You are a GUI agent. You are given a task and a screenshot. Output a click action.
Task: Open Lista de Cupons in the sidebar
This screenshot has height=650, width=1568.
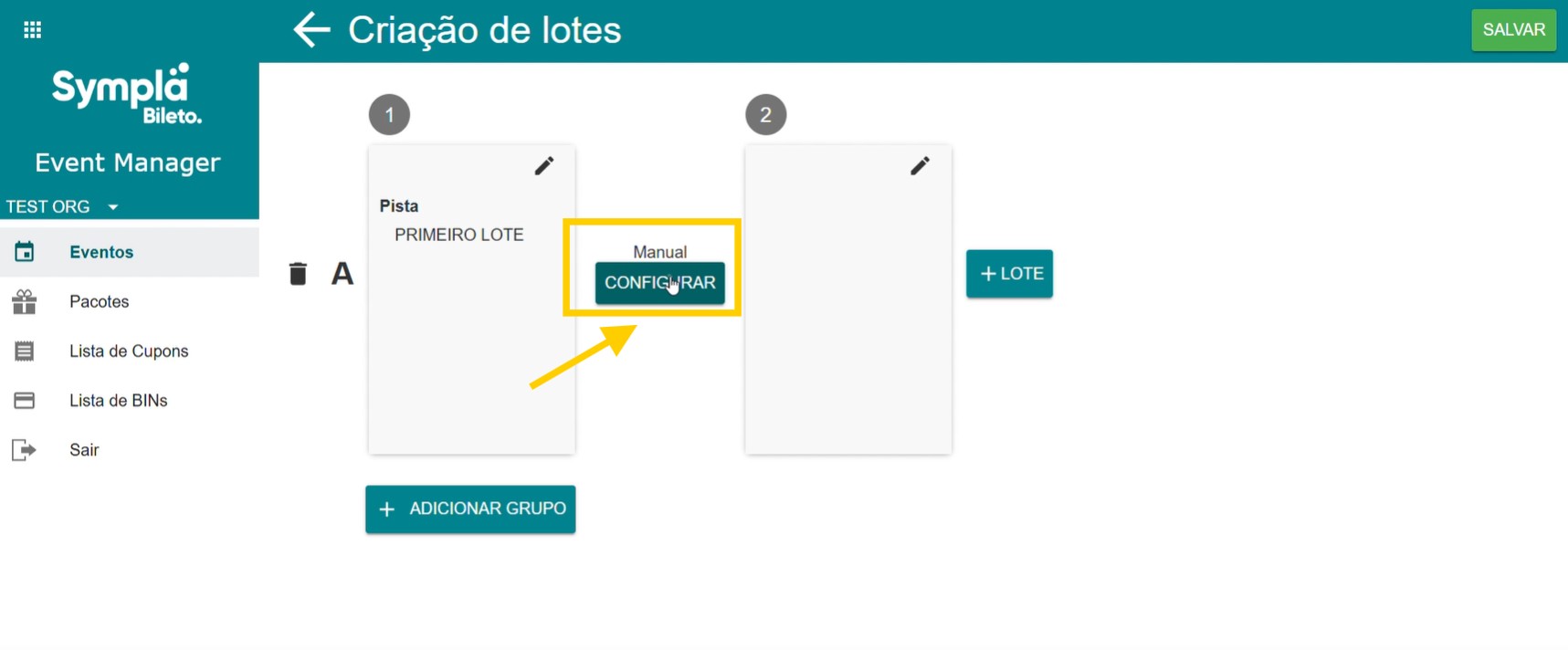tap(129, 351)
